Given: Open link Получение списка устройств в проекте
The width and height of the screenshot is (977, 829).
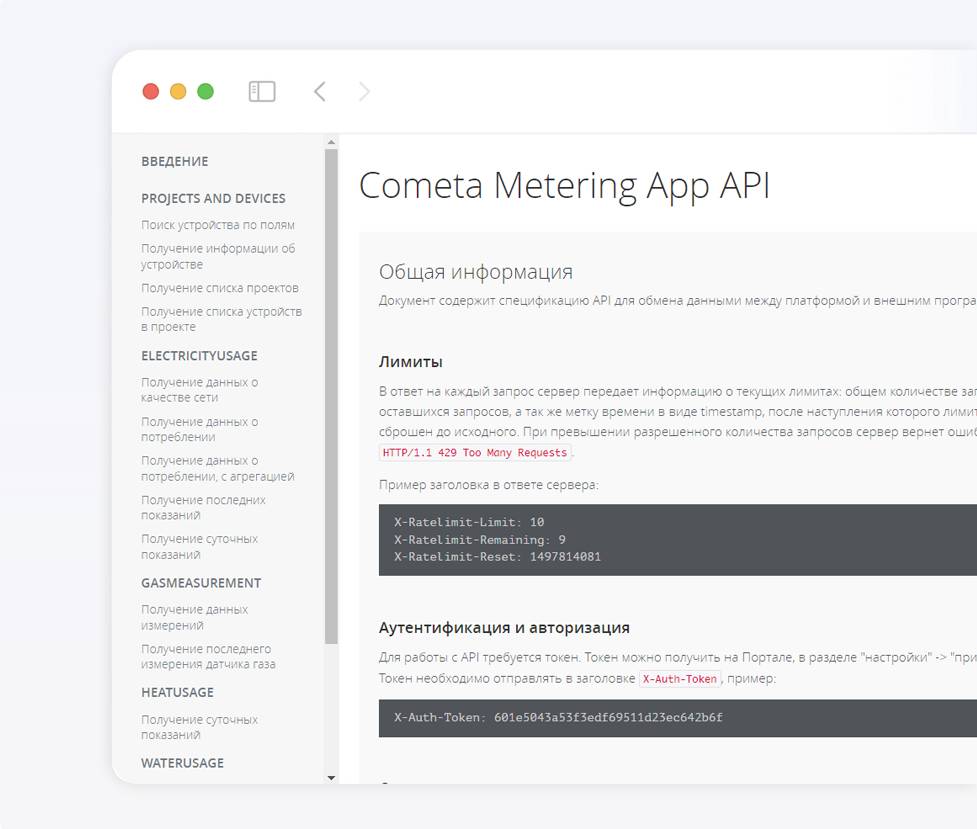Looking at the screenshot, I should 221,319.
